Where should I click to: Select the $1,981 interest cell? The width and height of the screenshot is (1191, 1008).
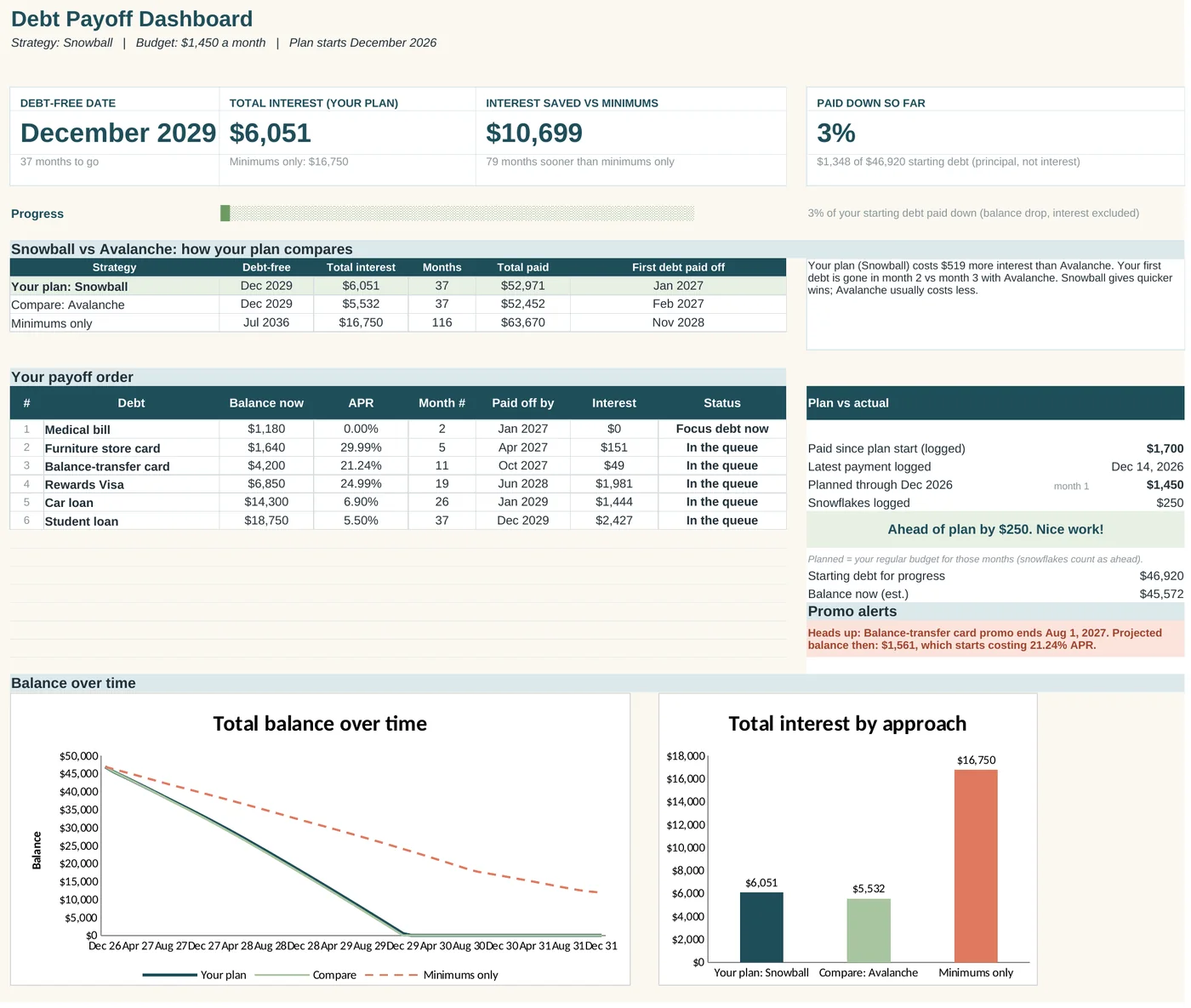[x=614, y=484]
